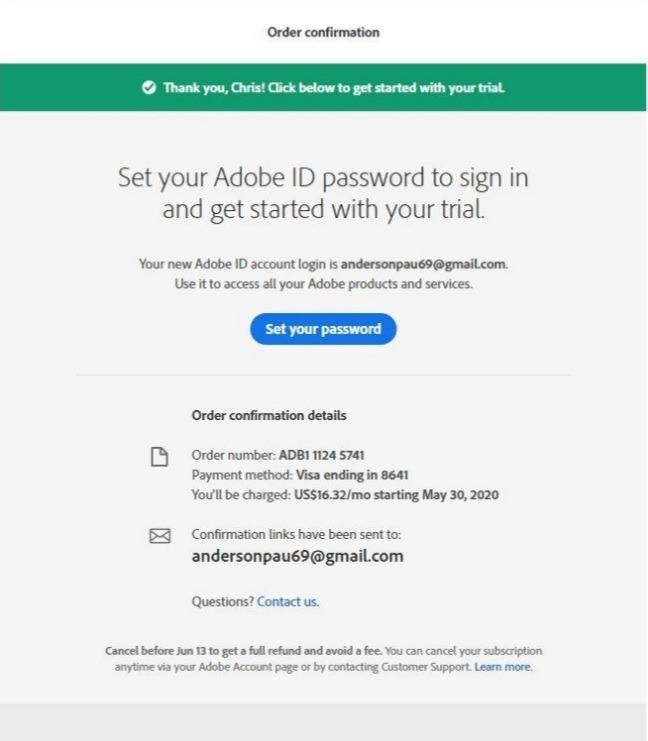Click the document icon beside order number
The image size is (648, 741).
158,457
